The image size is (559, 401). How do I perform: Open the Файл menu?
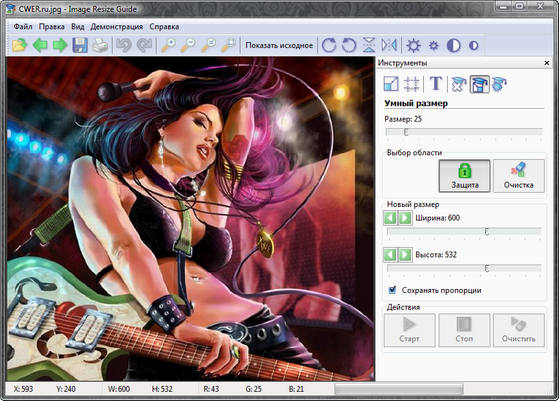[23, 27]
